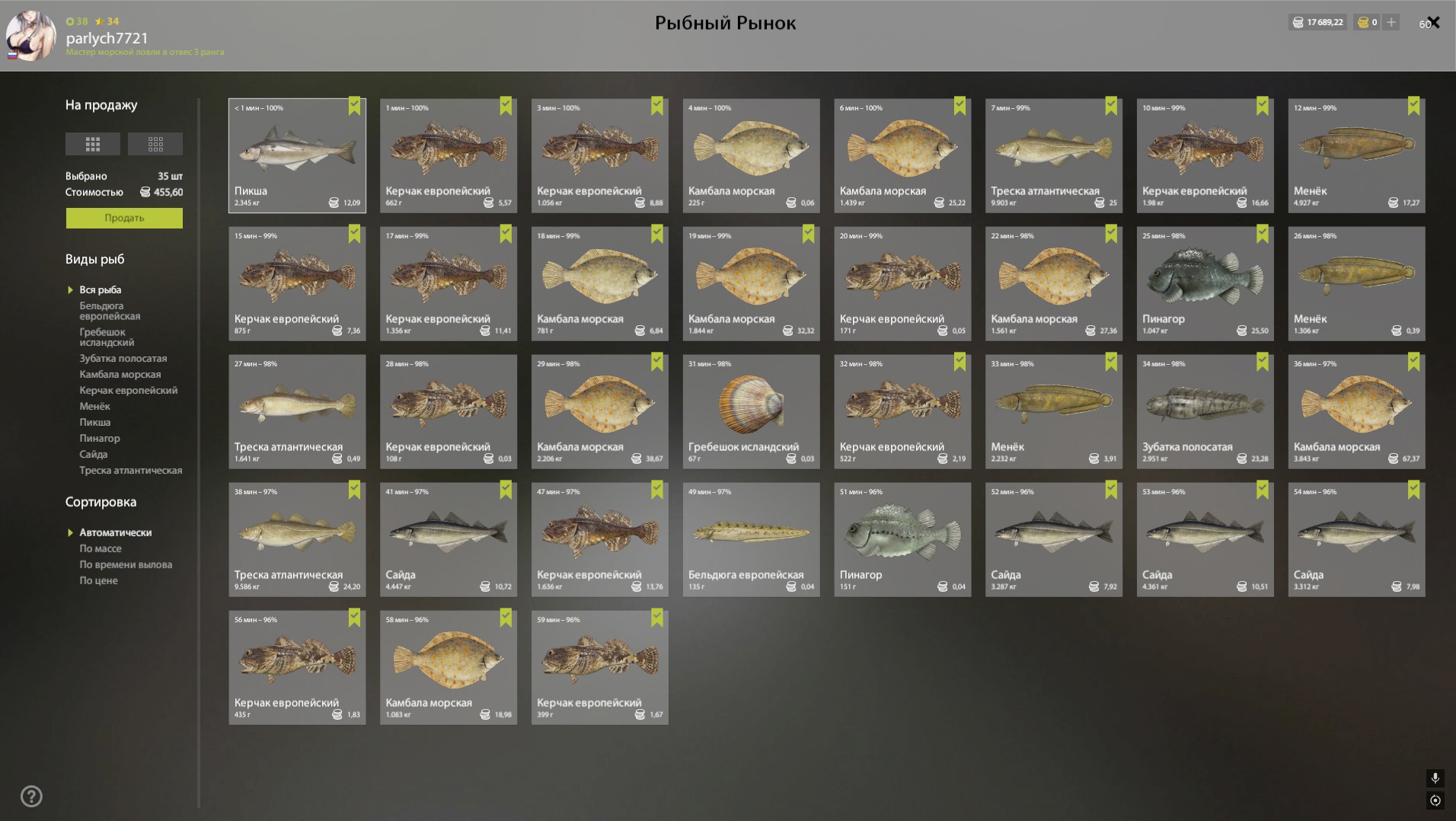This screenshot has width=1456, height=821.
Task: Switch to large grid view icon
Action: 93,144
